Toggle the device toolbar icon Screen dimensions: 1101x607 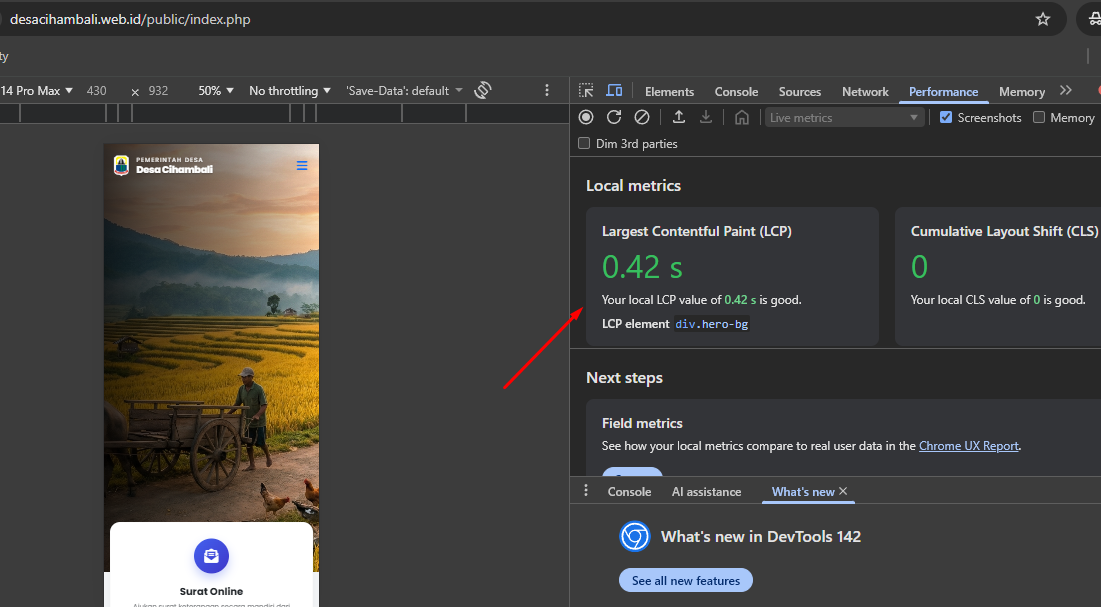(x=614, y=91)
